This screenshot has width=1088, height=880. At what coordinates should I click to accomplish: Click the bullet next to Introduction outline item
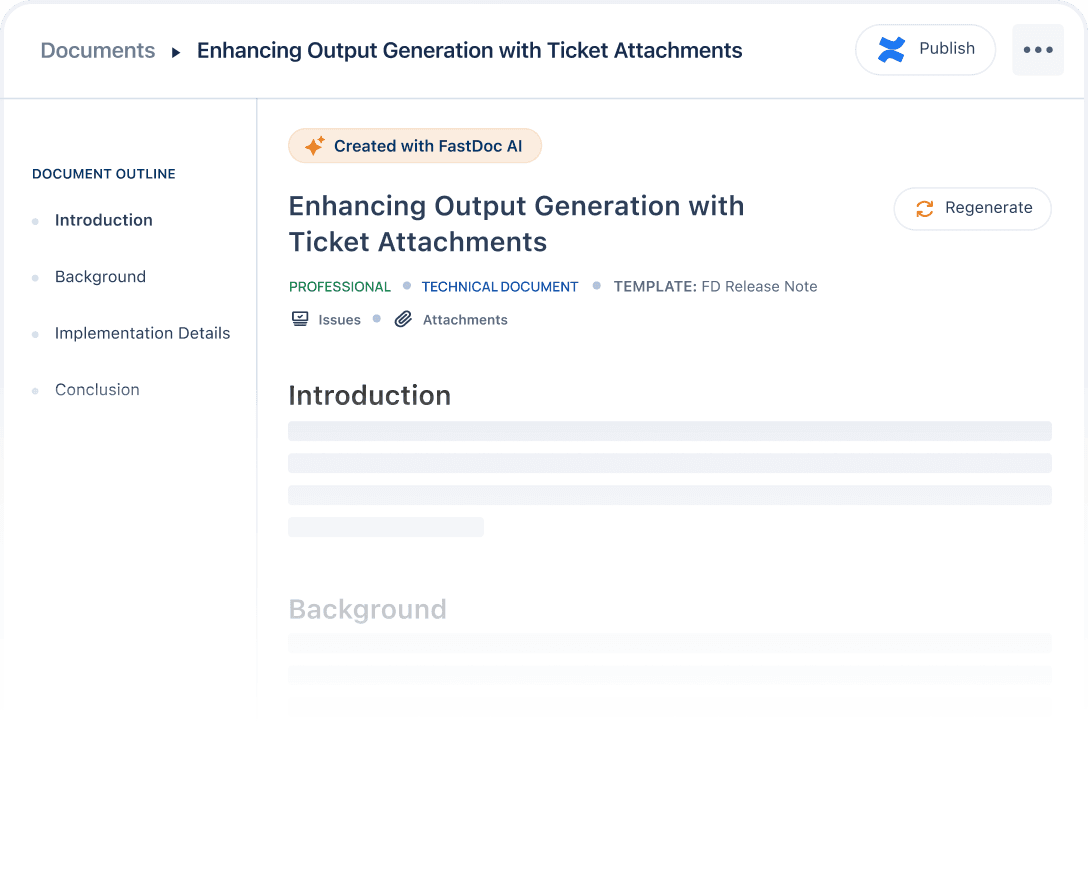click(36, 221)
